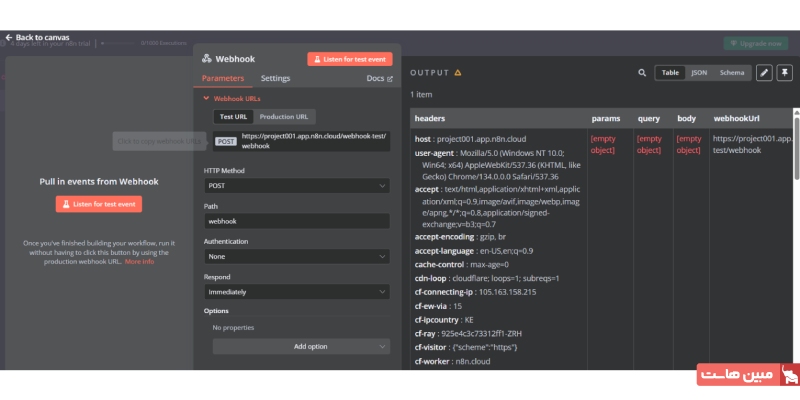Image resolution: width=800 pixels, height=400 pixels.
Task: Click the cf-ray header entry
Action: [x=468, y=334]
